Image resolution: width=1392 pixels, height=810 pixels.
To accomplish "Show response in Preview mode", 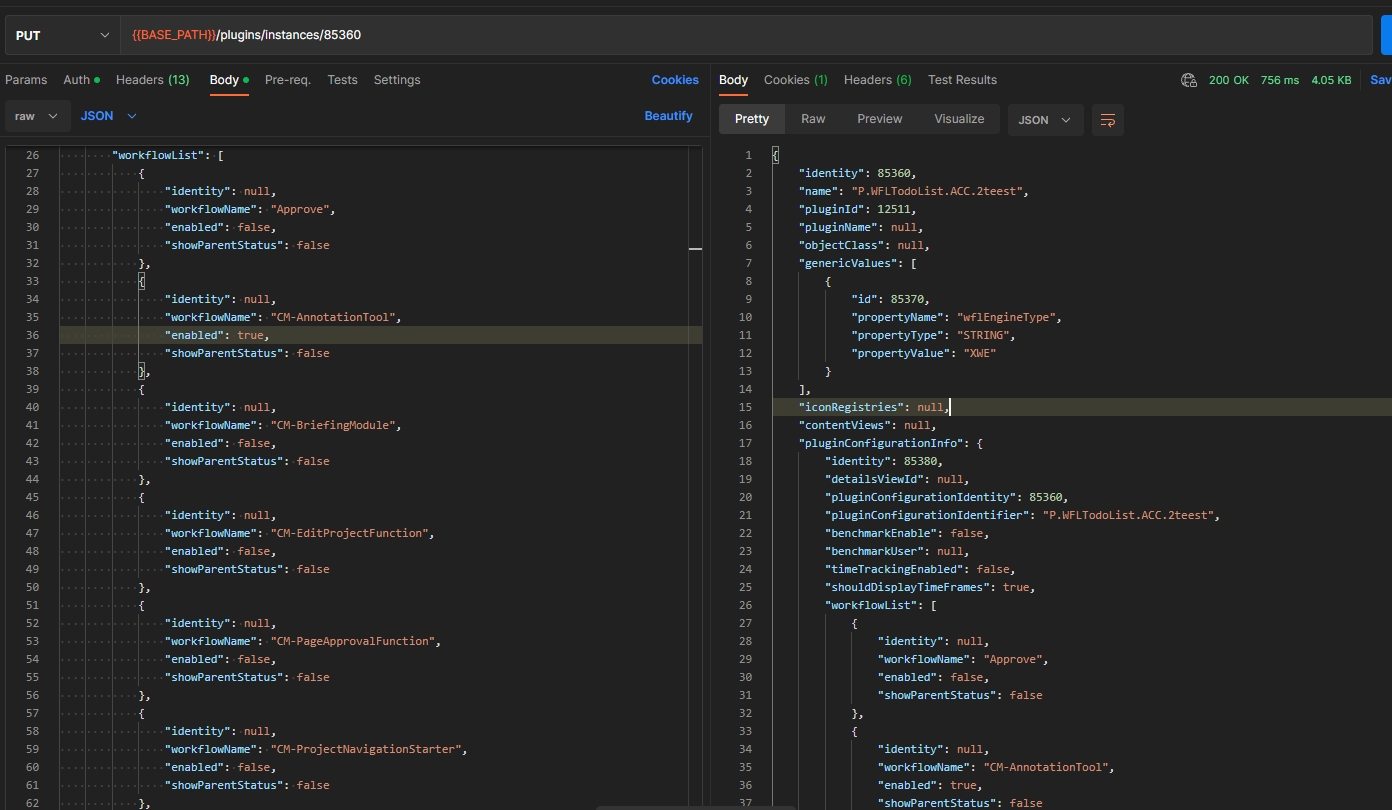I will pyautogui.click(x=879, y=119).
